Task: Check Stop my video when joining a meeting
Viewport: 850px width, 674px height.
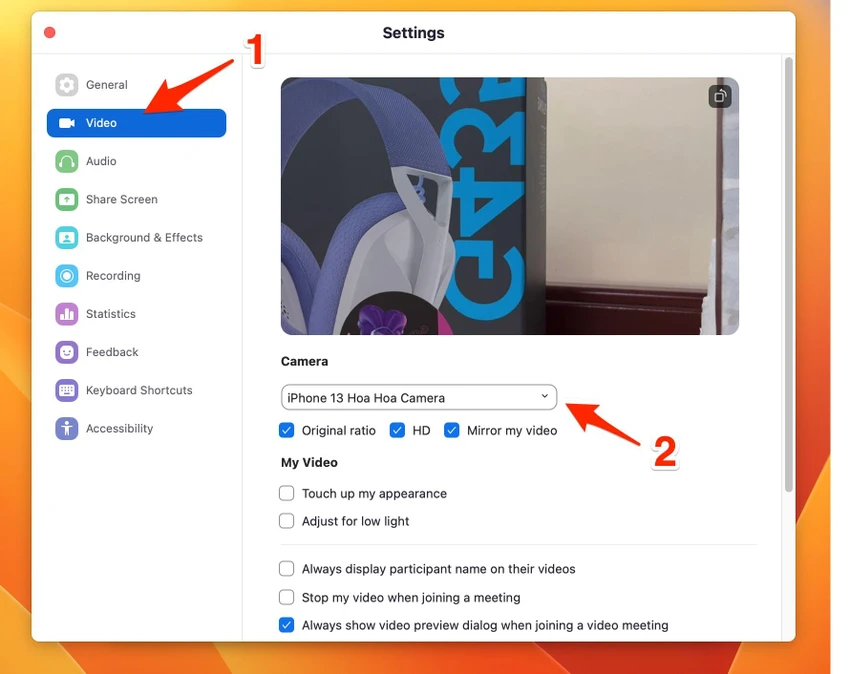Action: click(x=287, y=597)
